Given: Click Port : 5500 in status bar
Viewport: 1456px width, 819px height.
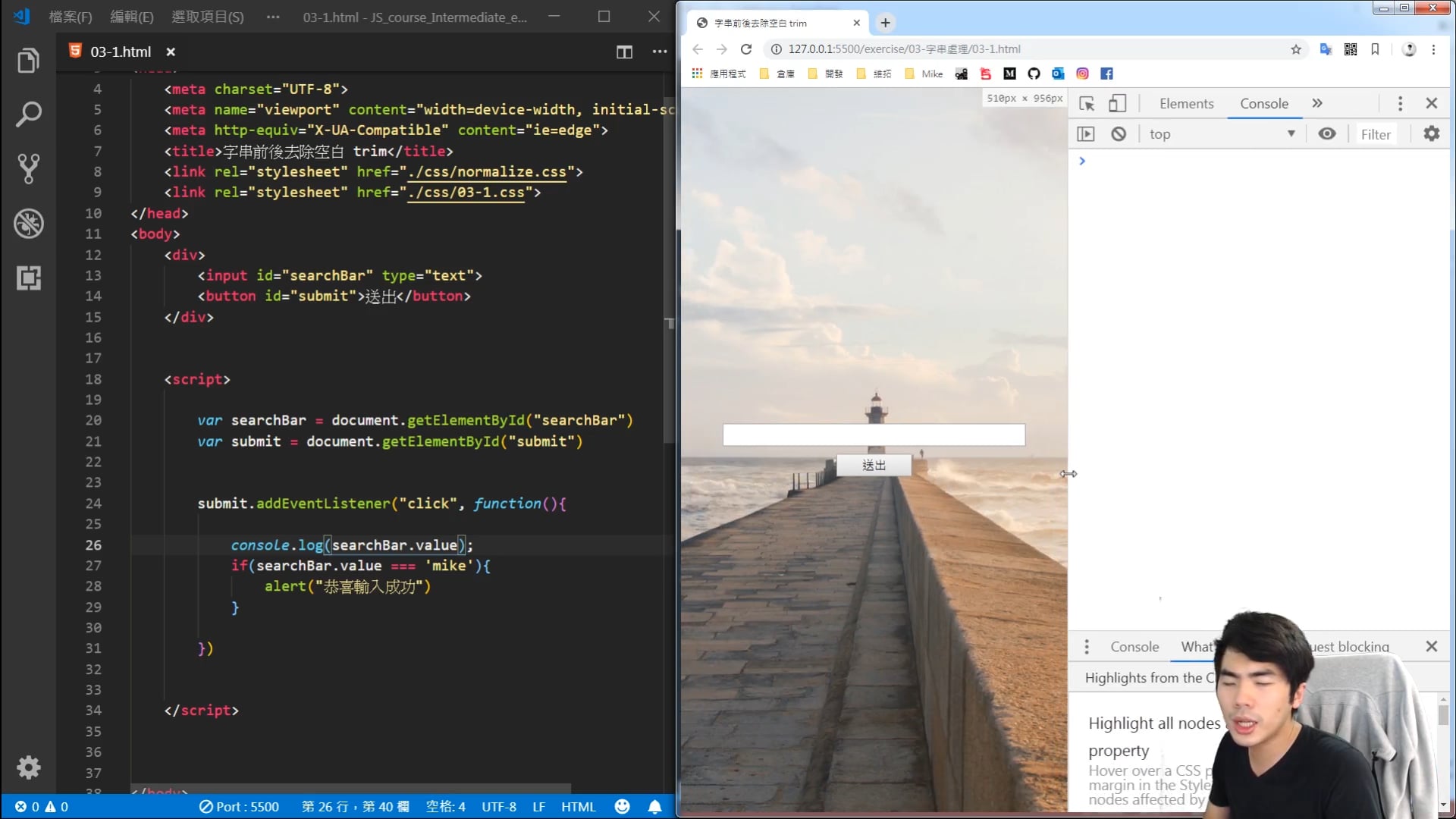Looking at the screenshot, I should [x=239, y=807].
